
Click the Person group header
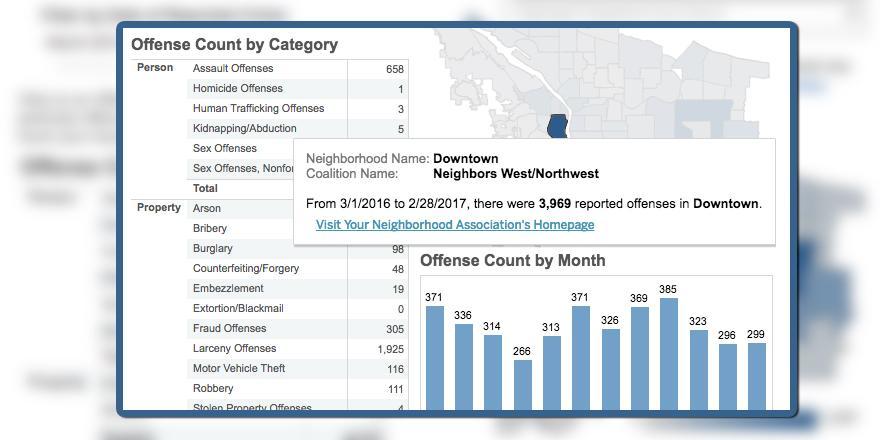(155, 68)
